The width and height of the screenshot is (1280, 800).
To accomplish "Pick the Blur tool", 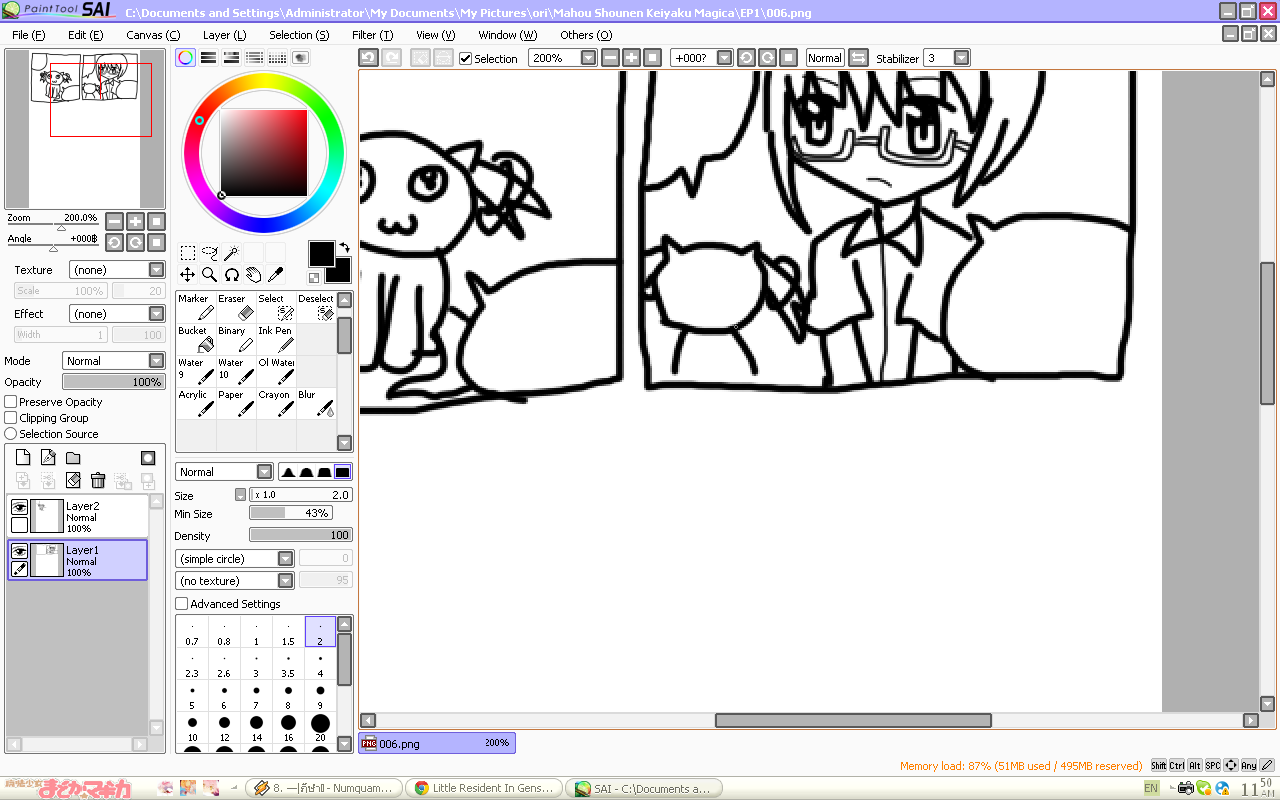I will (316, 403).
